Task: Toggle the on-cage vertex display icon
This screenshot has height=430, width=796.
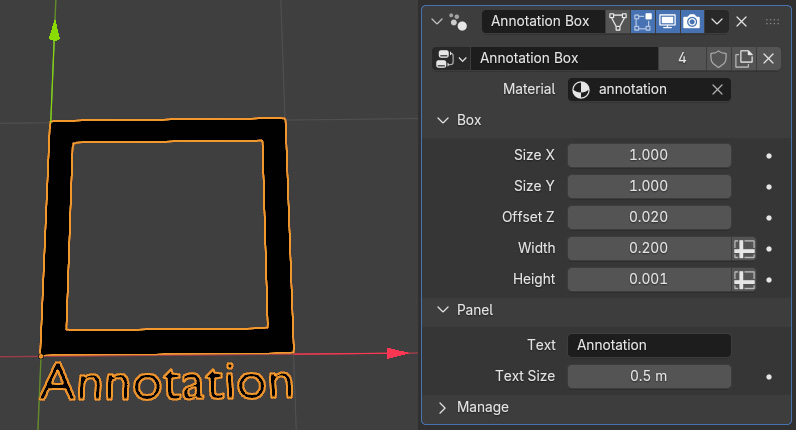Action: (618, 21)
